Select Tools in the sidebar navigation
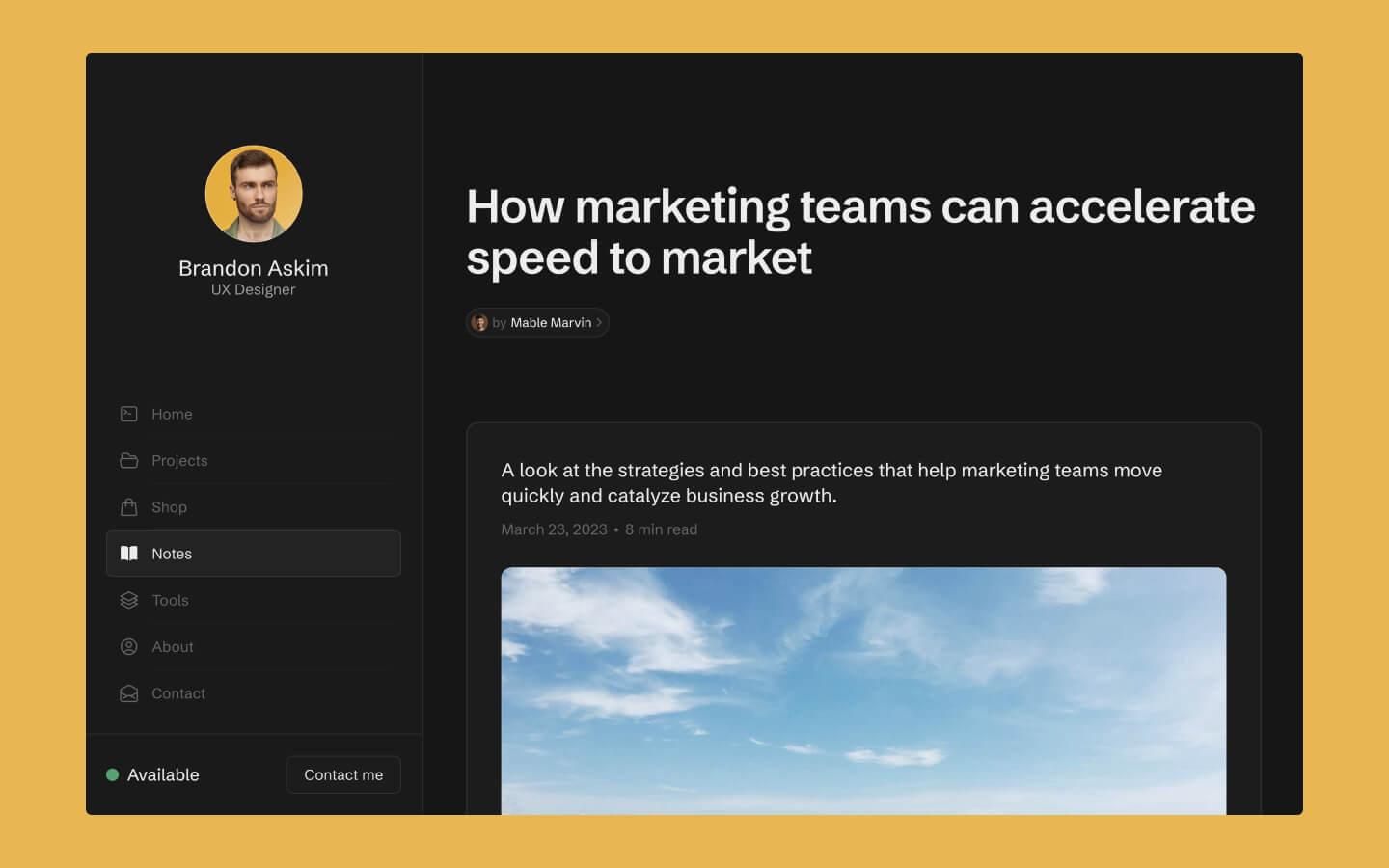This screenshot has height=868, width=1389. tap(254, 600)
